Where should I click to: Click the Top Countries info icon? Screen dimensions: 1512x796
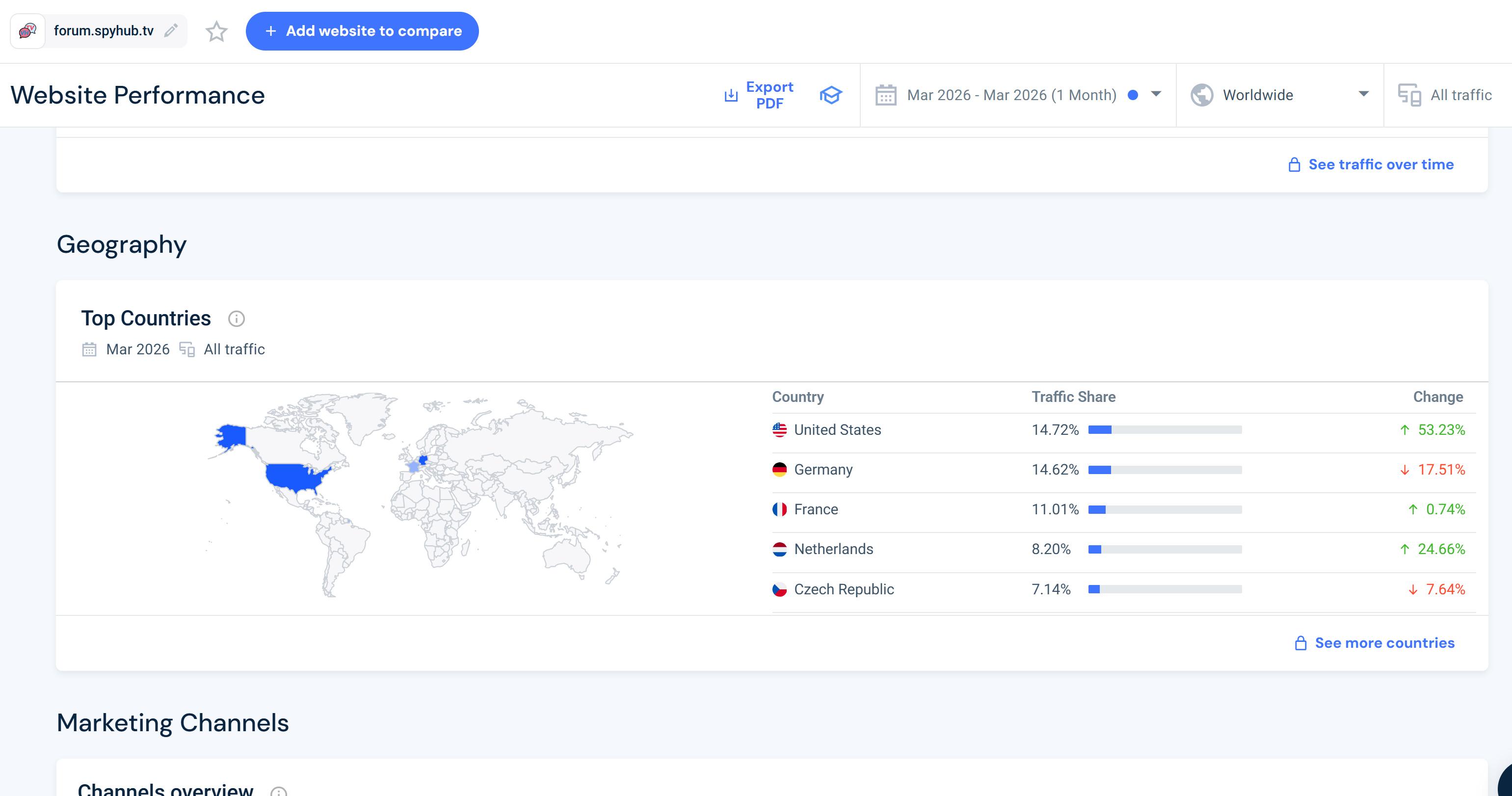(x=236, y=319)
